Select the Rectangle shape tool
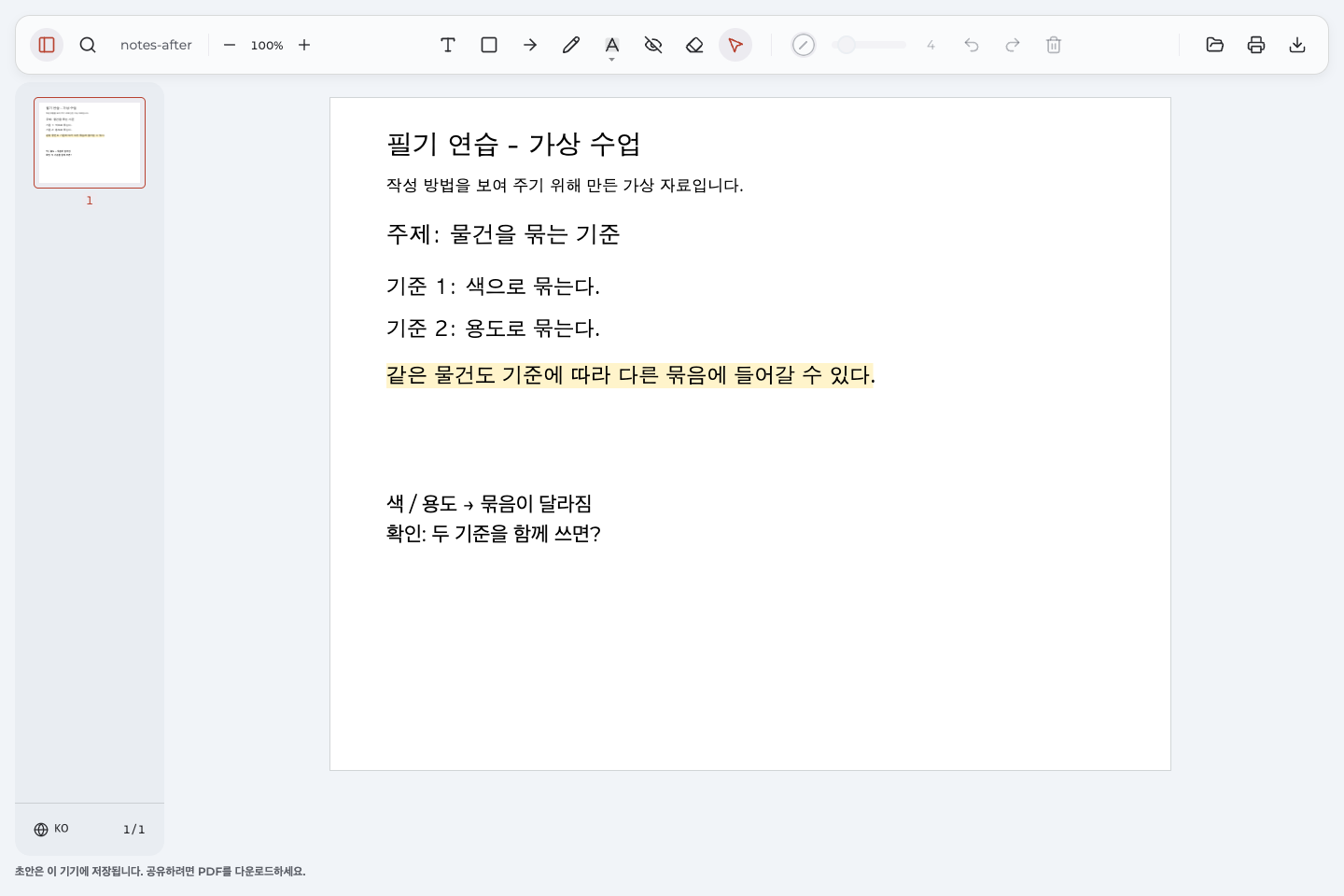 [489, 45]
